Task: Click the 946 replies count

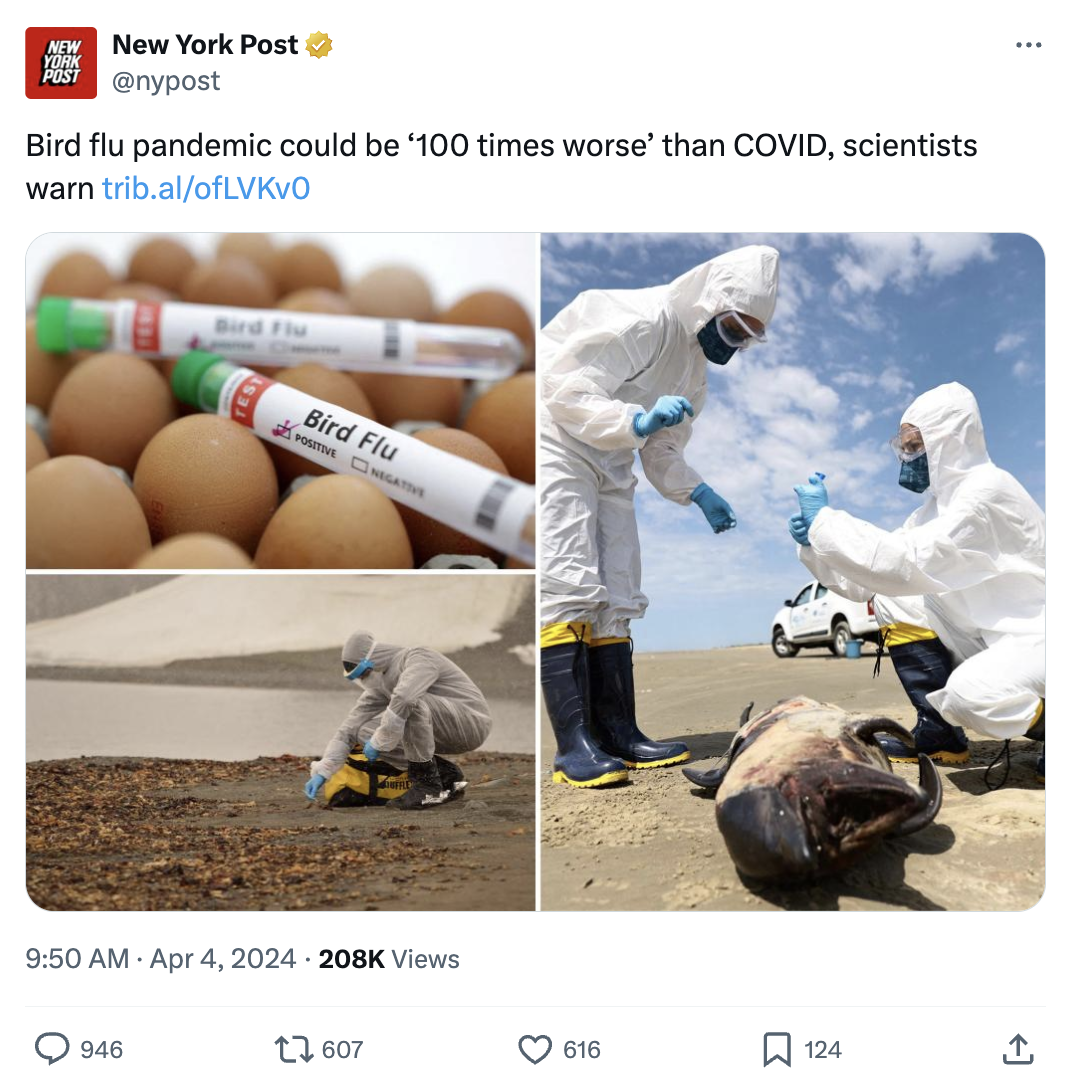Action: (102, 1050)
